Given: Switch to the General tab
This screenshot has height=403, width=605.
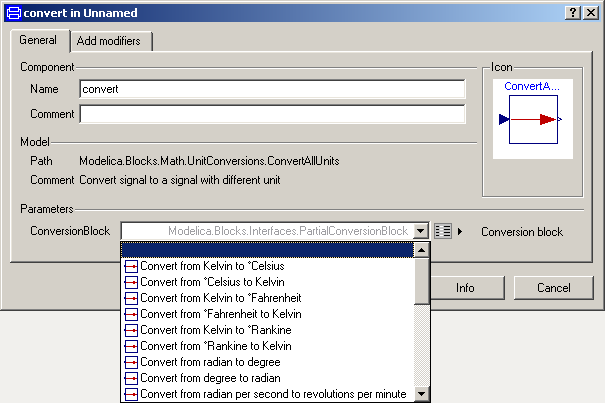Looking at the screenshot, I should pos(38,40).
